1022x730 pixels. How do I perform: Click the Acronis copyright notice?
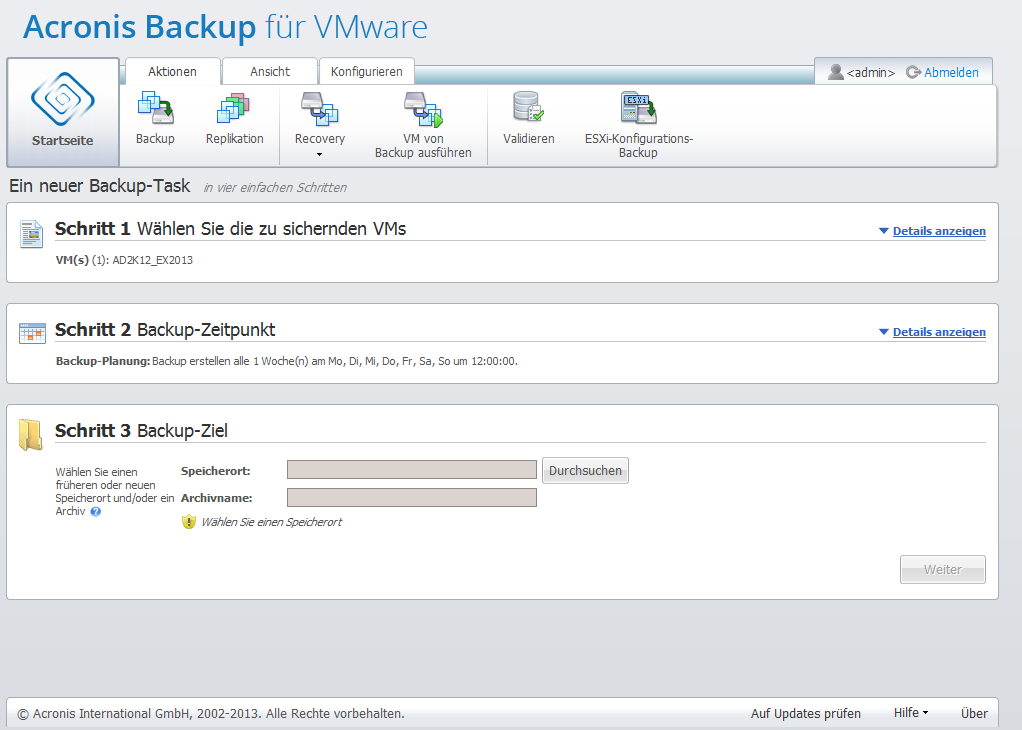click(211, 714)
